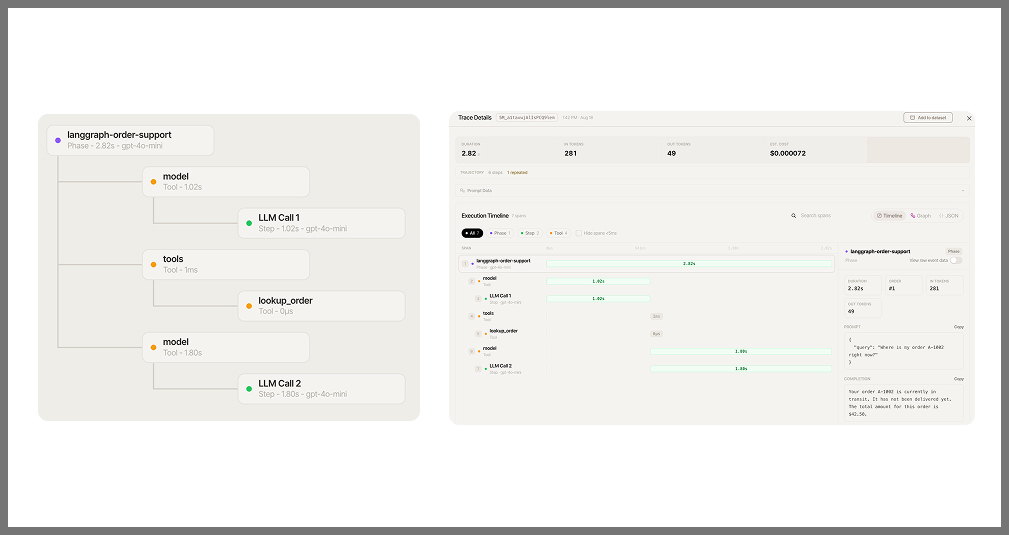Screen dimensions: 1009x535
Task: Check the Hide spans under 5ms checkbox
Action: pyautogui.click(x=579, y=233)
